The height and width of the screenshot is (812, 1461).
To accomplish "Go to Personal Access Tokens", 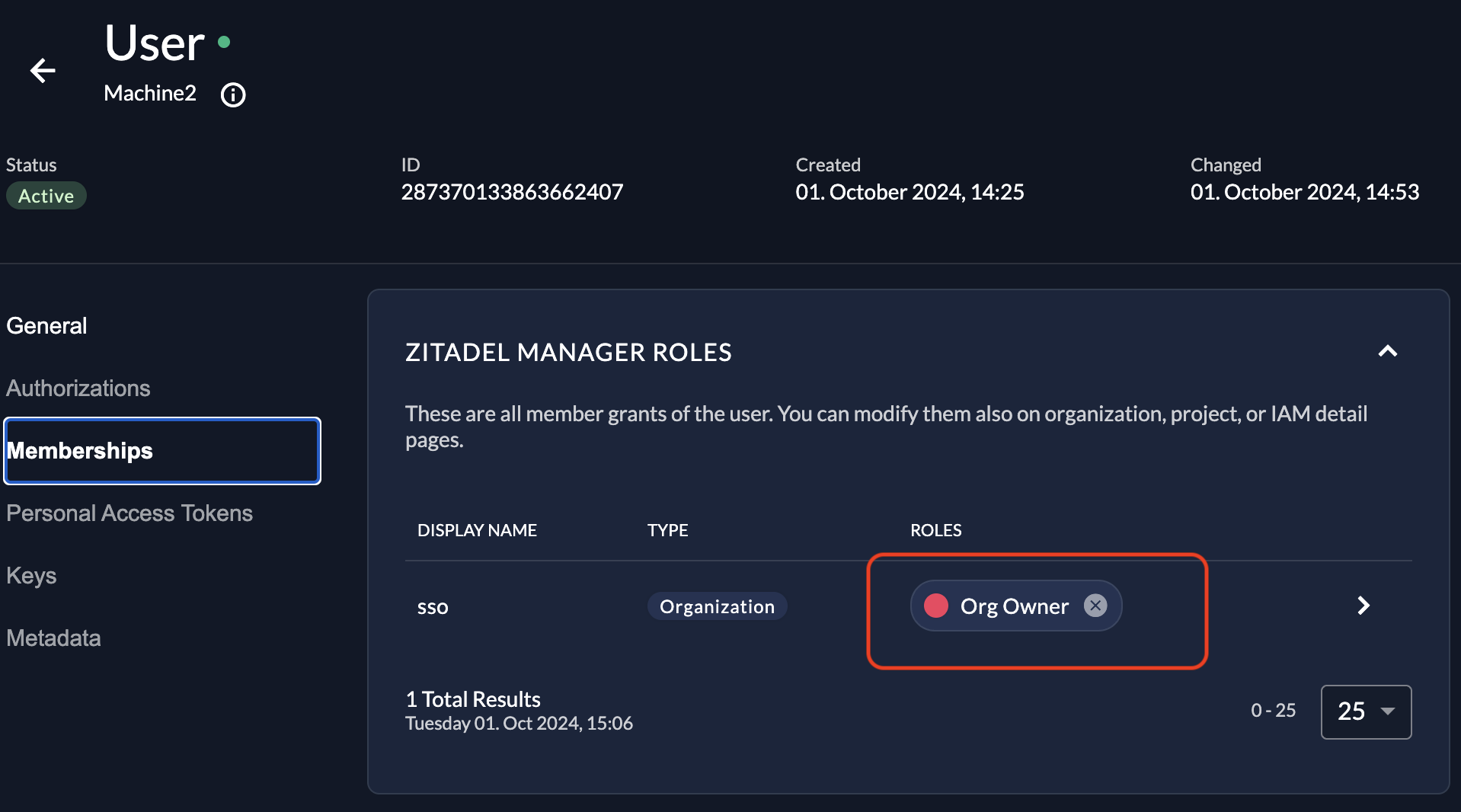I will 129,513.
